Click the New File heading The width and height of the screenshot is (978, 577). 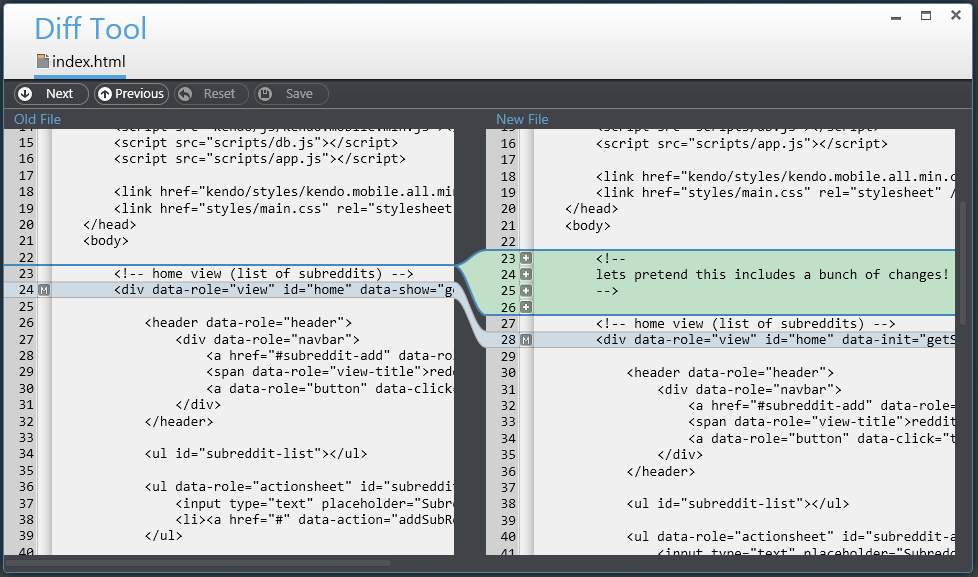point(522,119)
